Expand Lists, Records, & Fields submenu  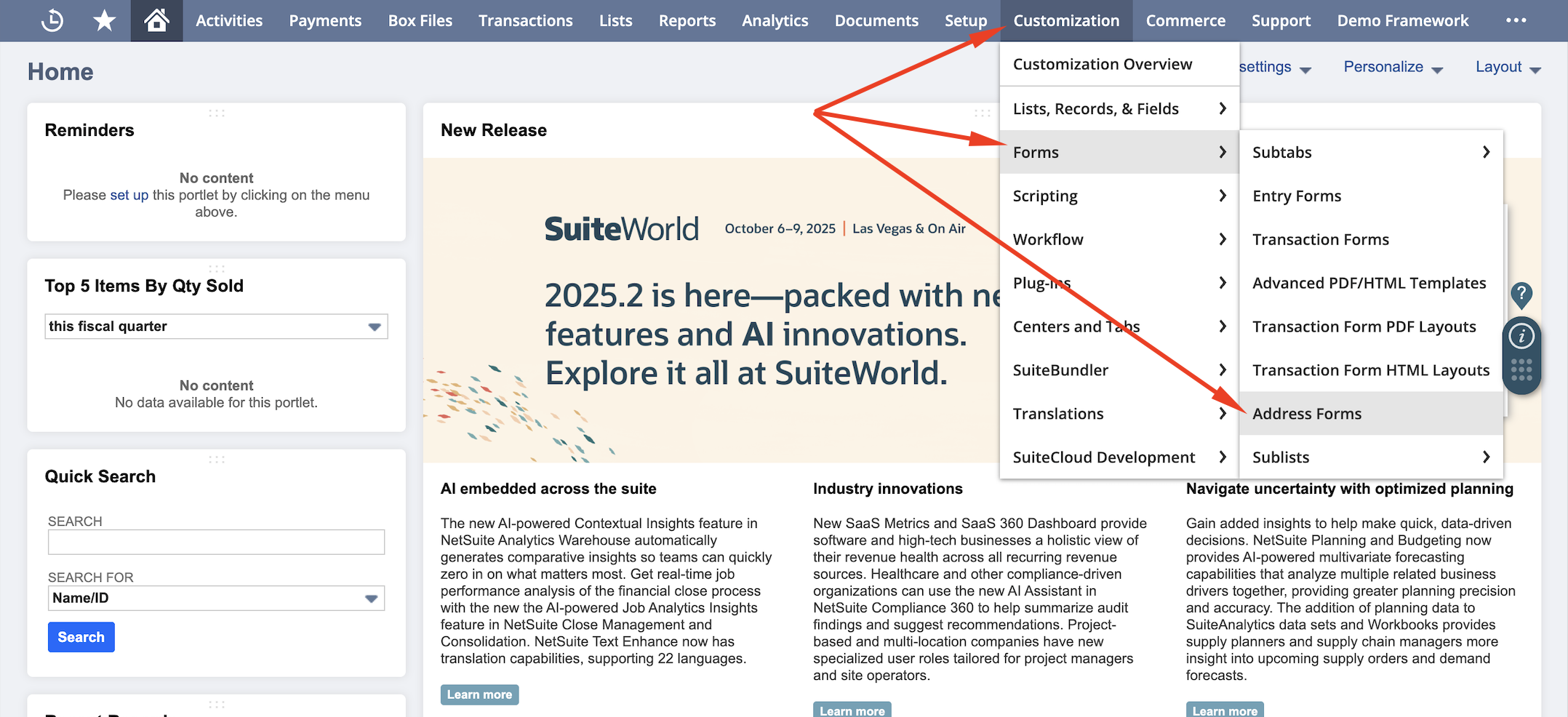[1119, 108]
